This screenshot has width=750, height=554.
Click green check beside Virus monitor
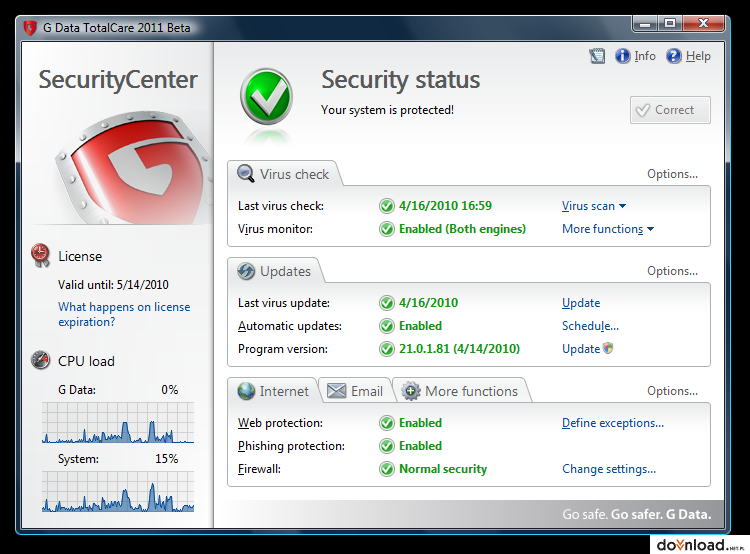(x=386, y=229)
